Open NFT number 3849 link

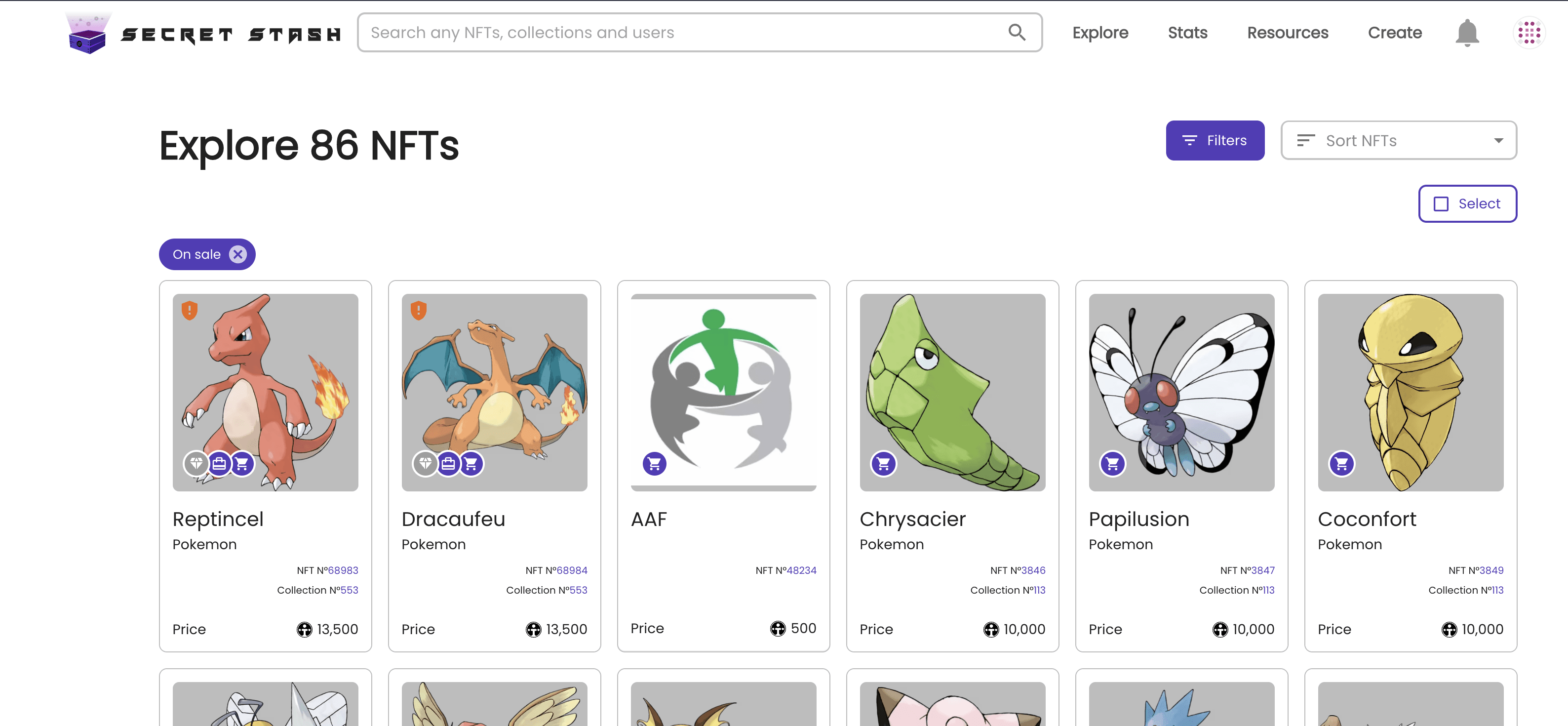(1491, 571)
